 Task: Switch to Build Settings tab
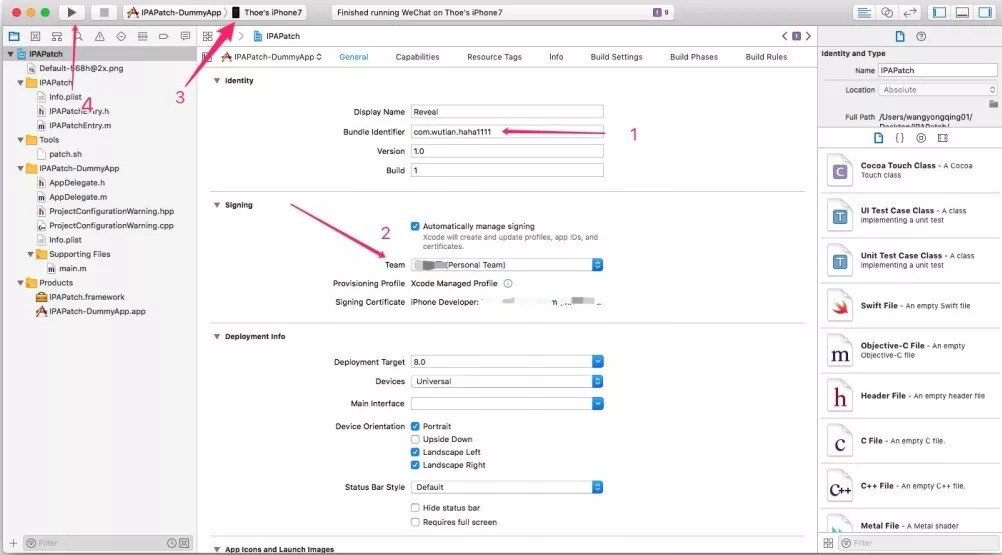(616, 57)
